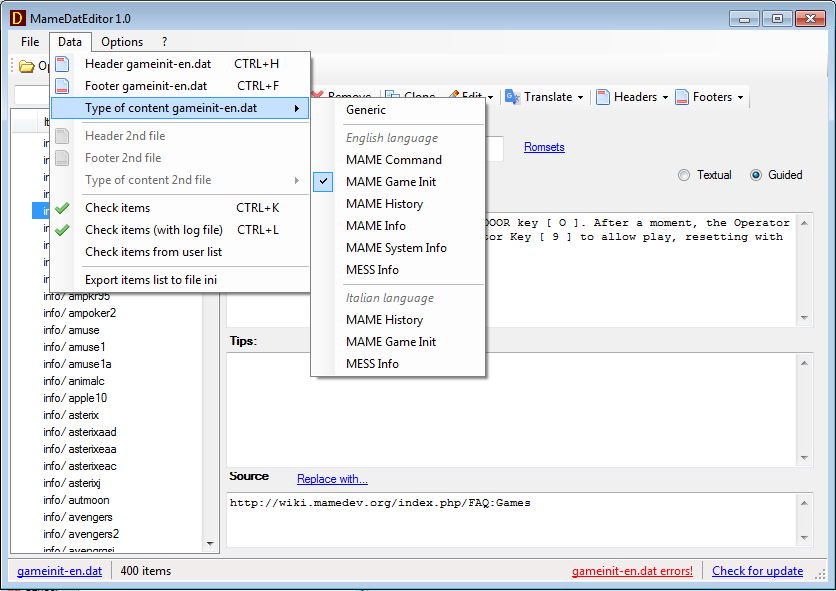Click the Footers toolbar icon
Viewport: 836px width, 591px height.
(x=682, y=97)
